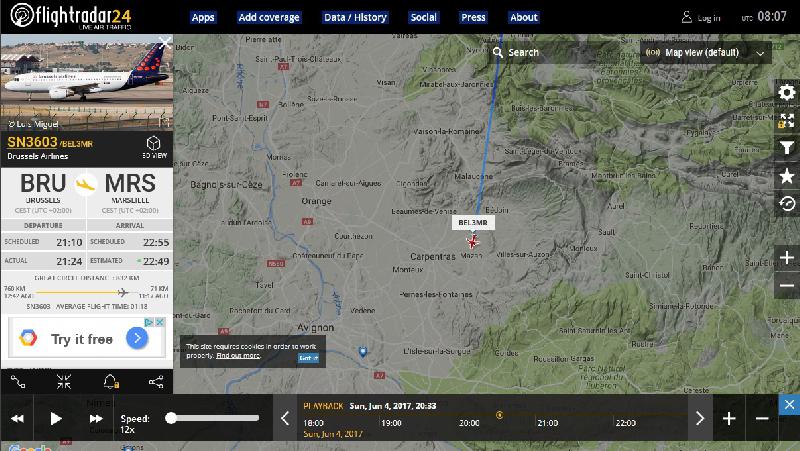800x451 pixels.
Task: Click the flight progress bar plane indicator
Action: [122, 292]
